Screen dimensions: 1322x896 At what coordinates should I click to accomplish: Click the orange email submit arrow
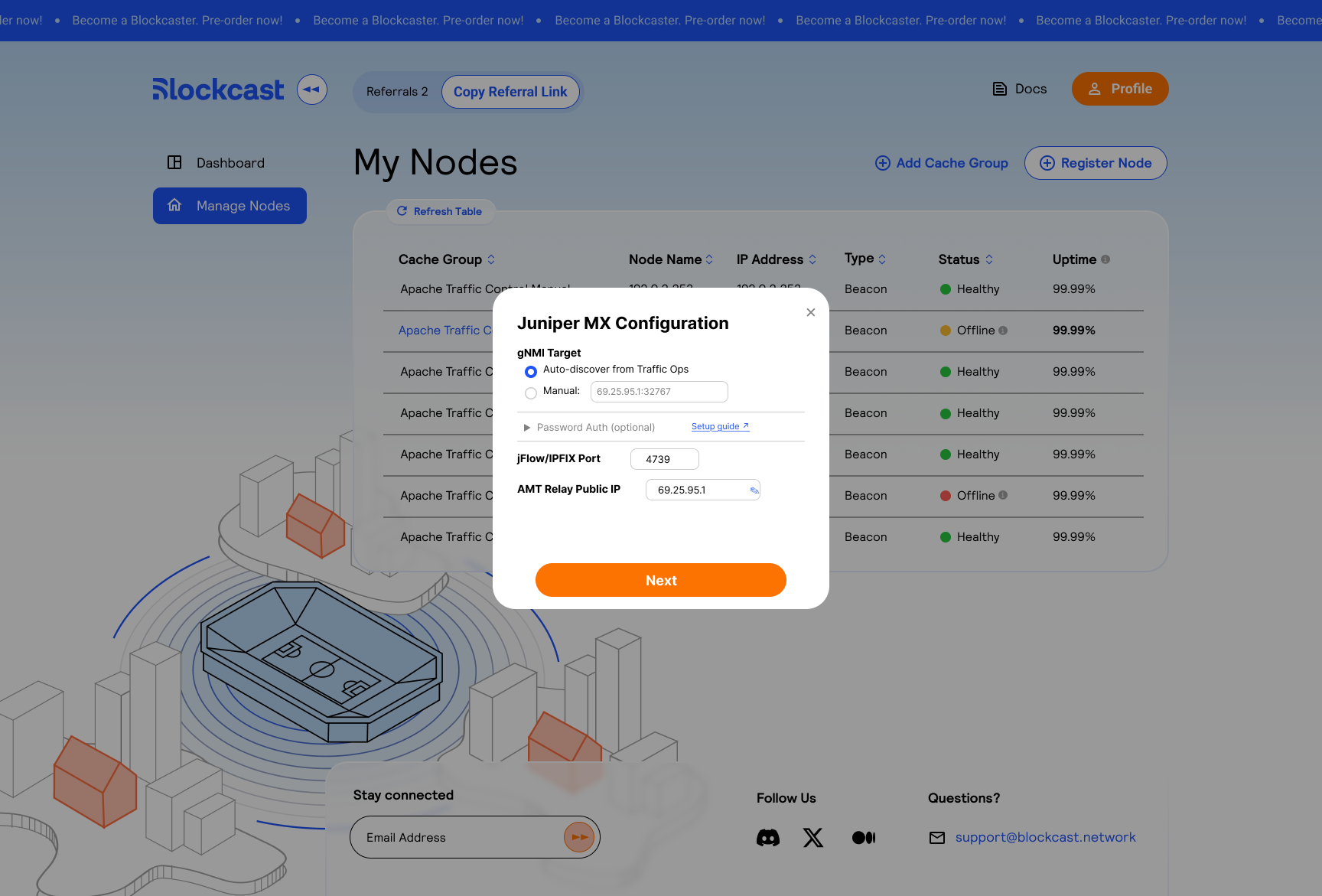579,837
